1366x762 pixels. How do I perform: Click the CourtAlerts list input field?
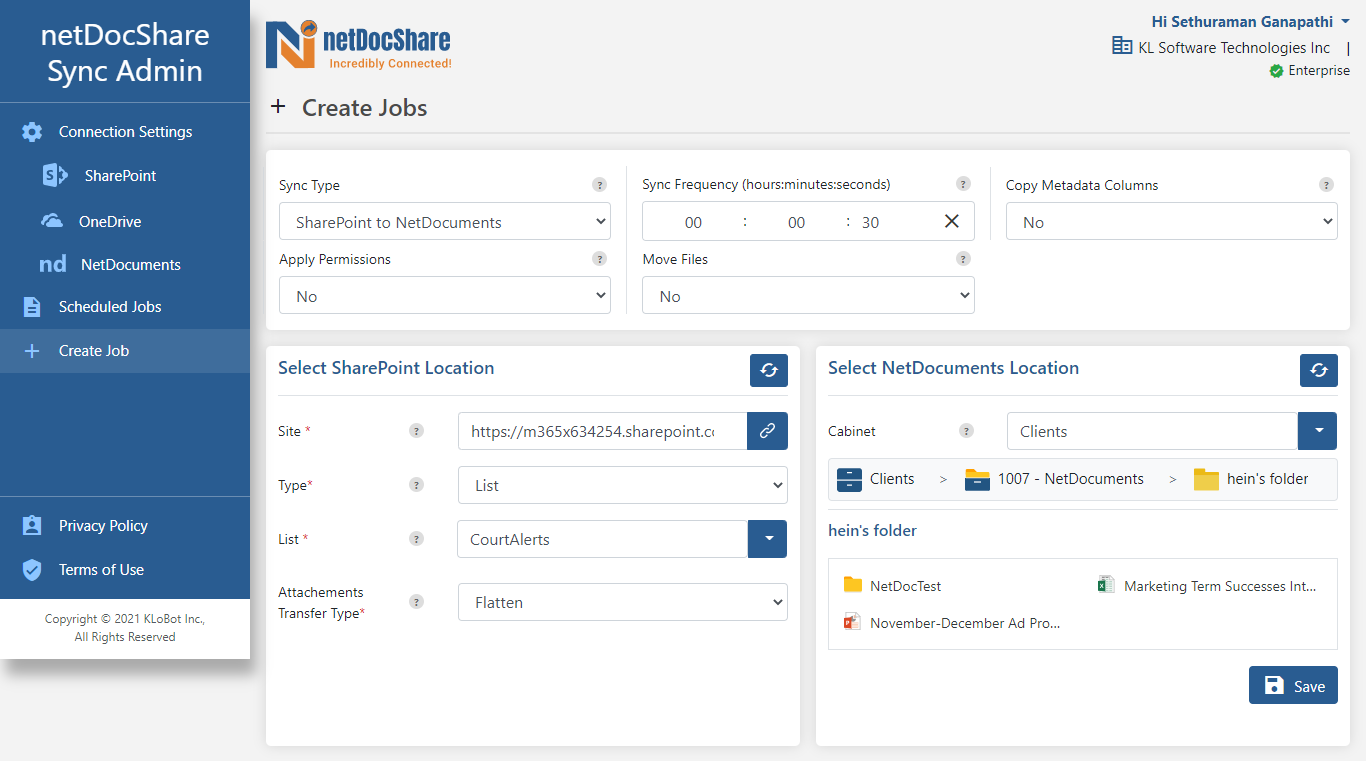[603, 539]
